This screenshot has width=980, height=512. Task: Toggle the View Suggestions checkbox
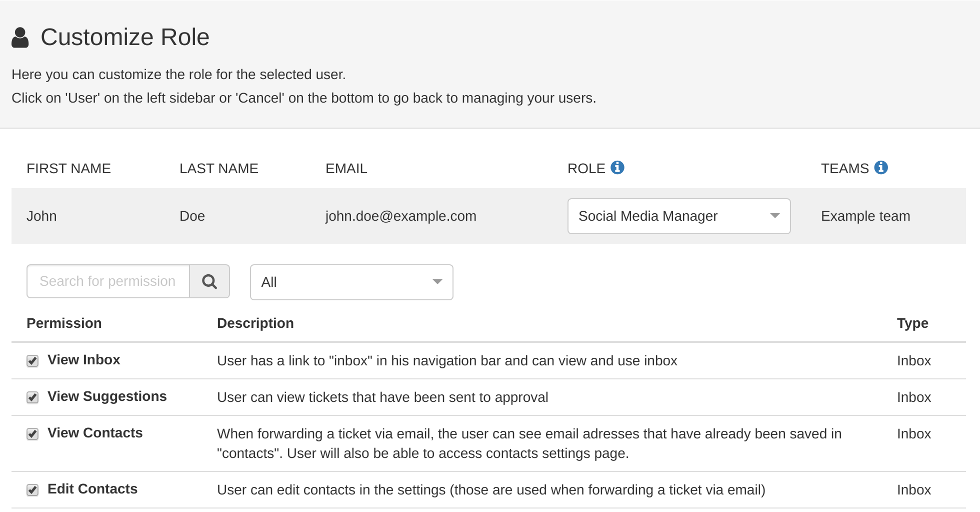point(33,397)
